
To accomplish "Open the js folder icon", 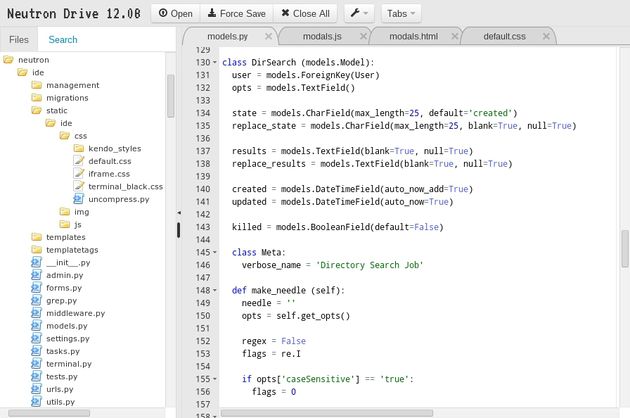I will click(x=65, y=225).
